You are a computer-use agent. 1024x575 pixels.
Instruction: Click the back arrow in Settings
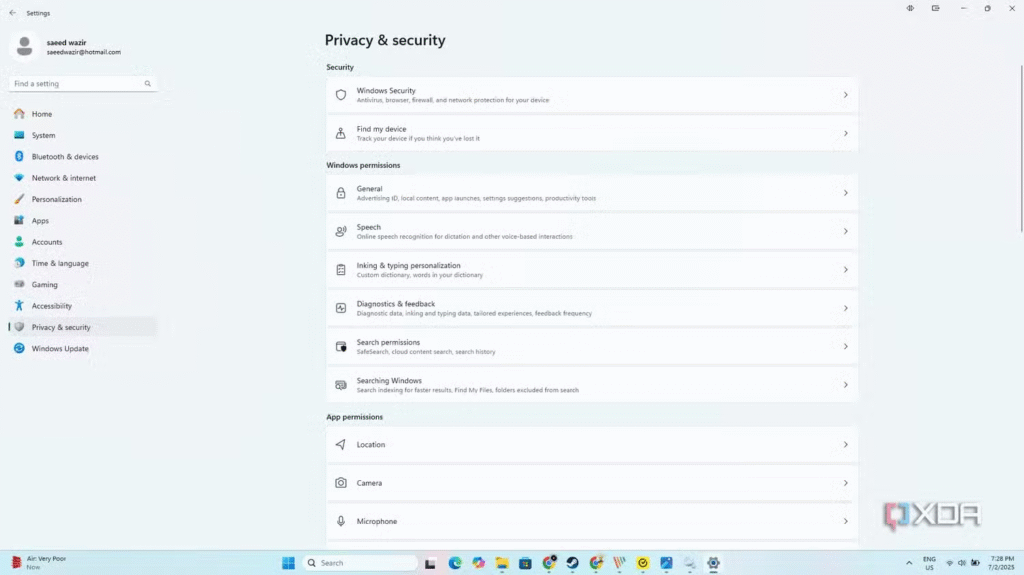click(x=12, y=13)
